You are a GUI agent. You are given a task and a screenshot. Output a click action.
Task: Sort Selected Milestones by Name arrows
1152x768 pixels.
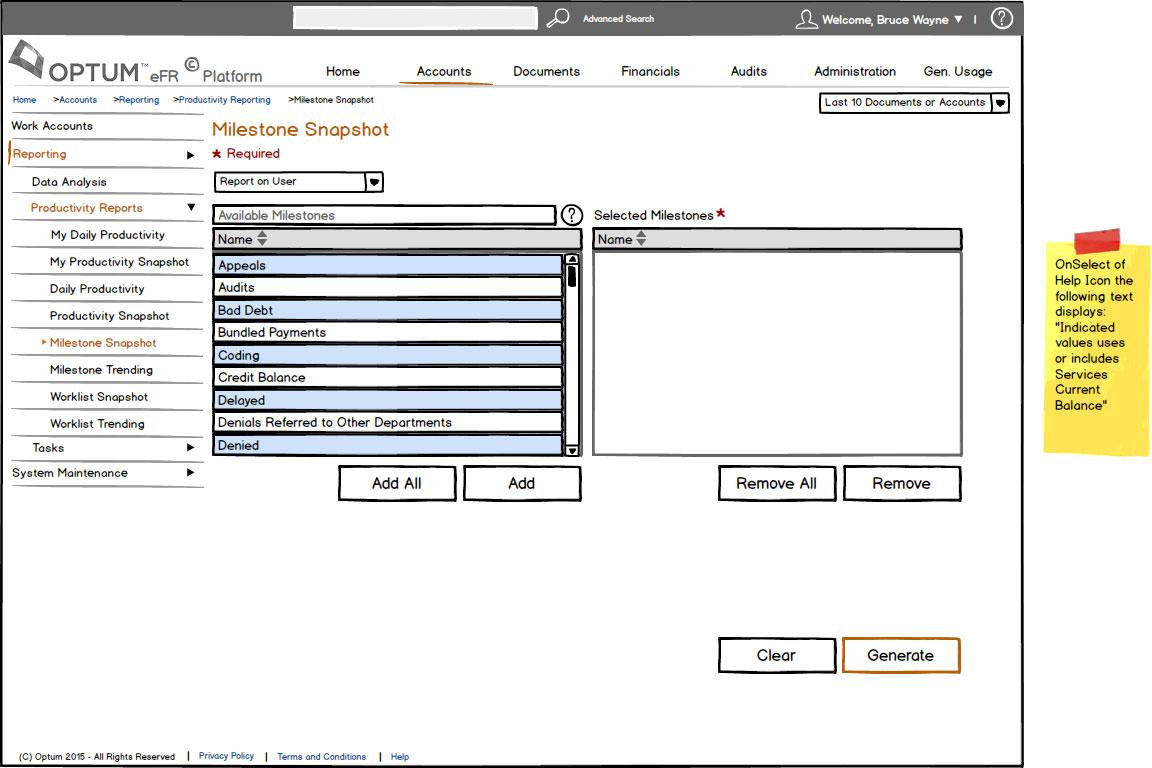(x=641, y=239)
